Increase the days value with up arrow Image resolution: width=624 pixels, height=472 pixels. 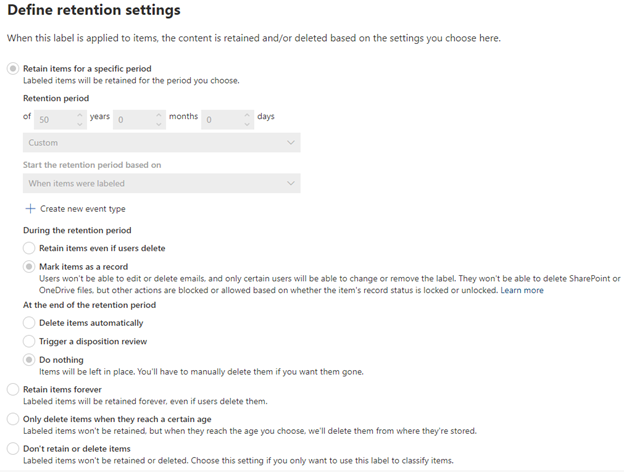(246, 114)
